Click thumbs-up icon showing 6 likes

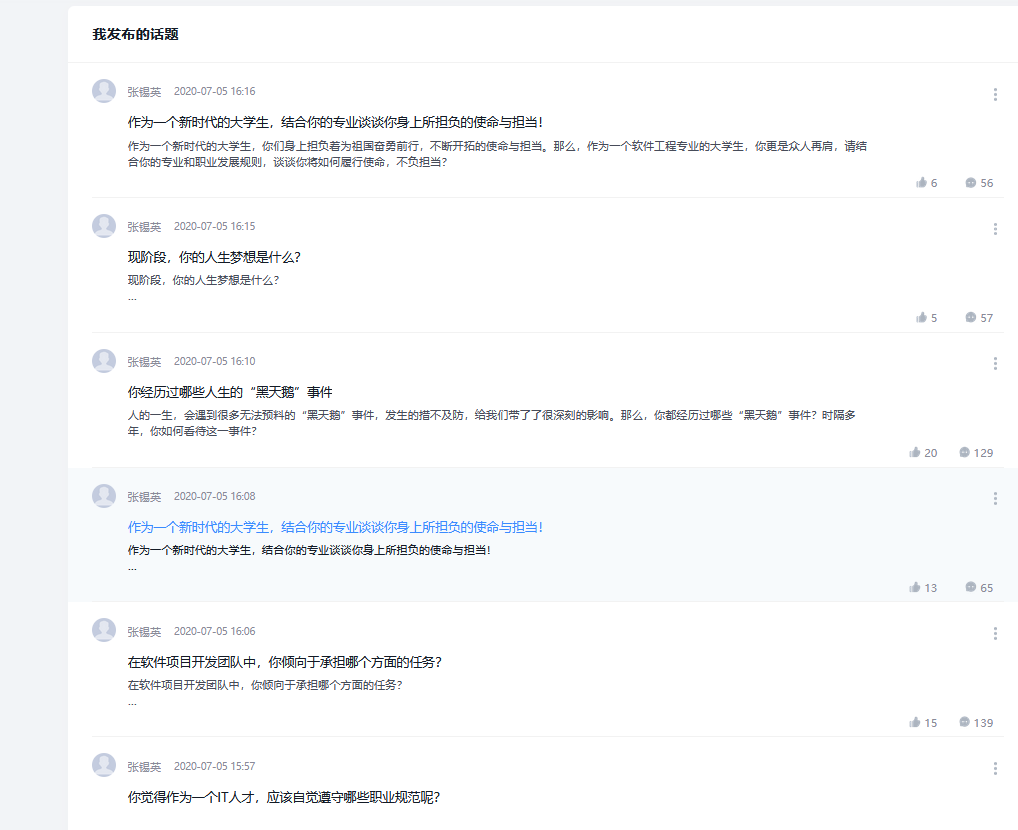coord(921,183)
